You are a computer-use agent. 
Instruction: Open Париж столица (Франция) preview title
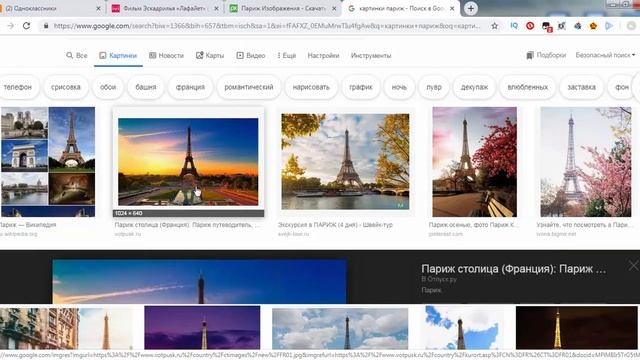point(513,269)
